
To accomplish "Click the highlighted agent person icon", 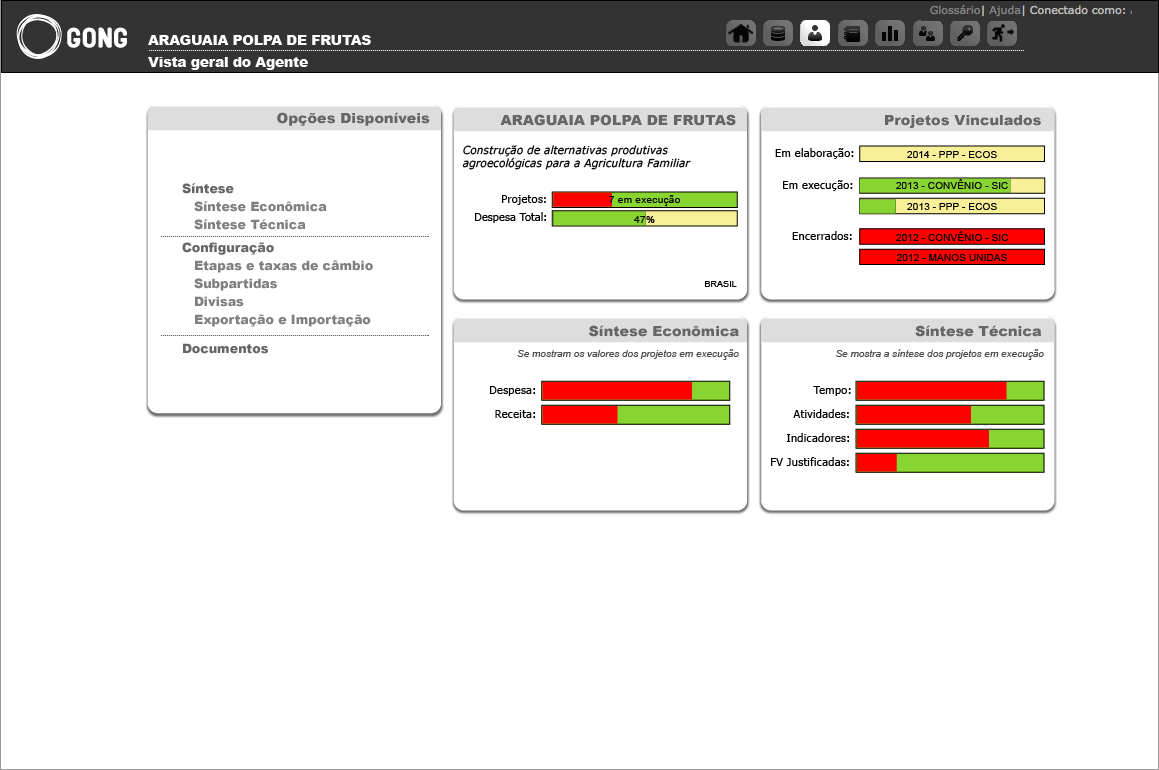I will click(x=815, y=33).
